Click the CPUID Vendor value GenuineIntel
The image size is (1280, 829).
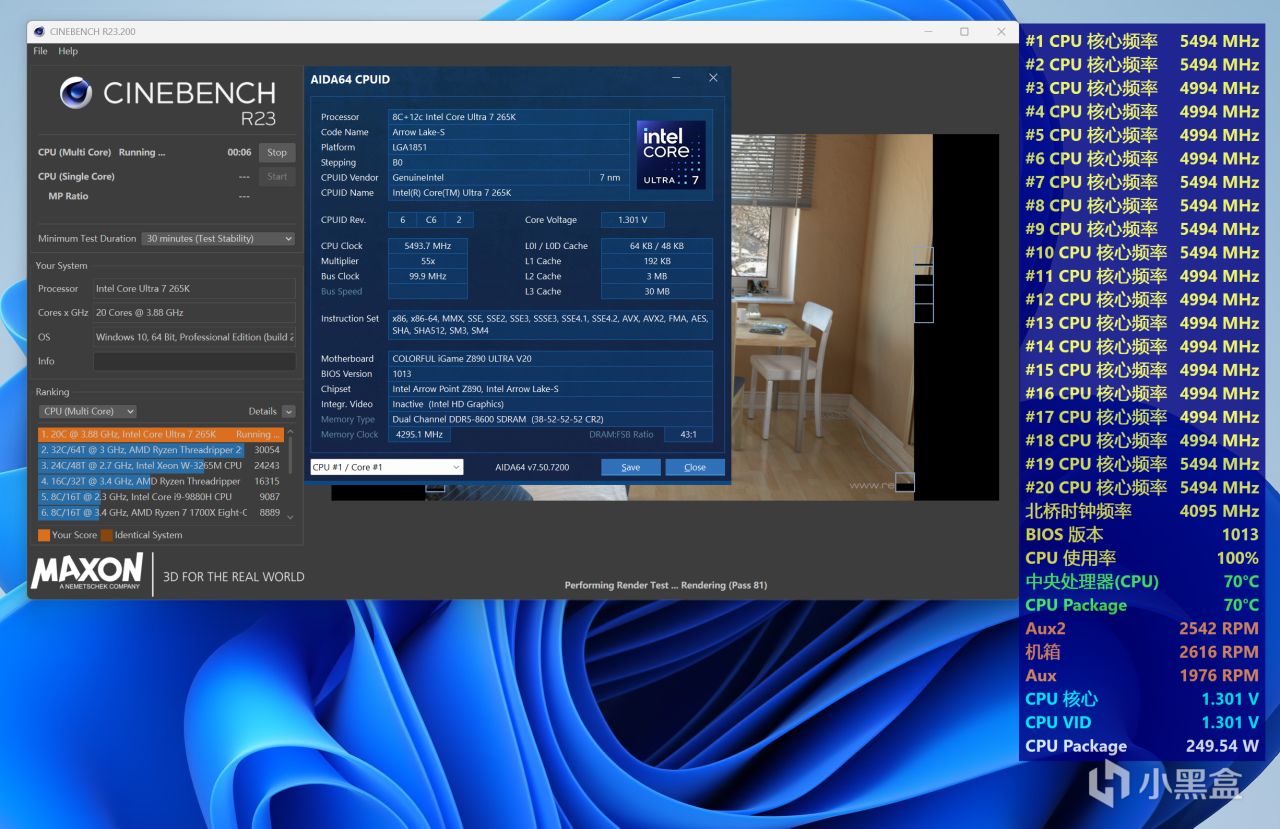click(488, 177)
